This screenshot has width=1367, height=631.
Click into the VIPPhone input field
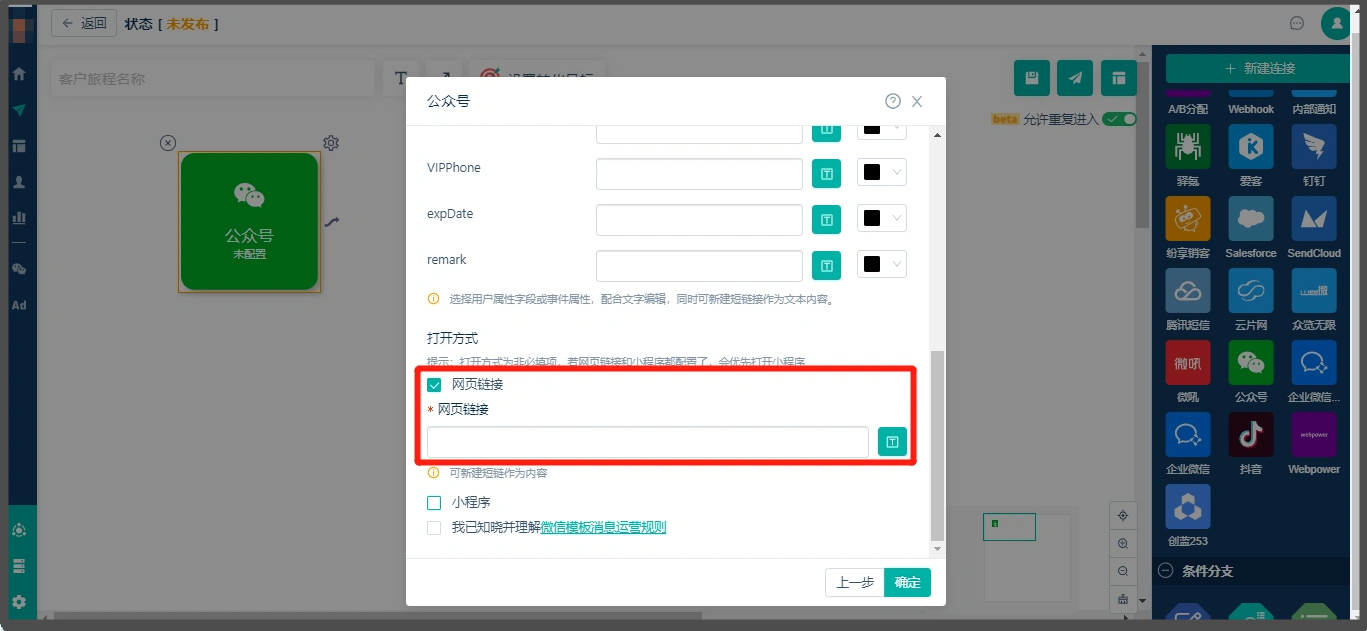(699, 174)
